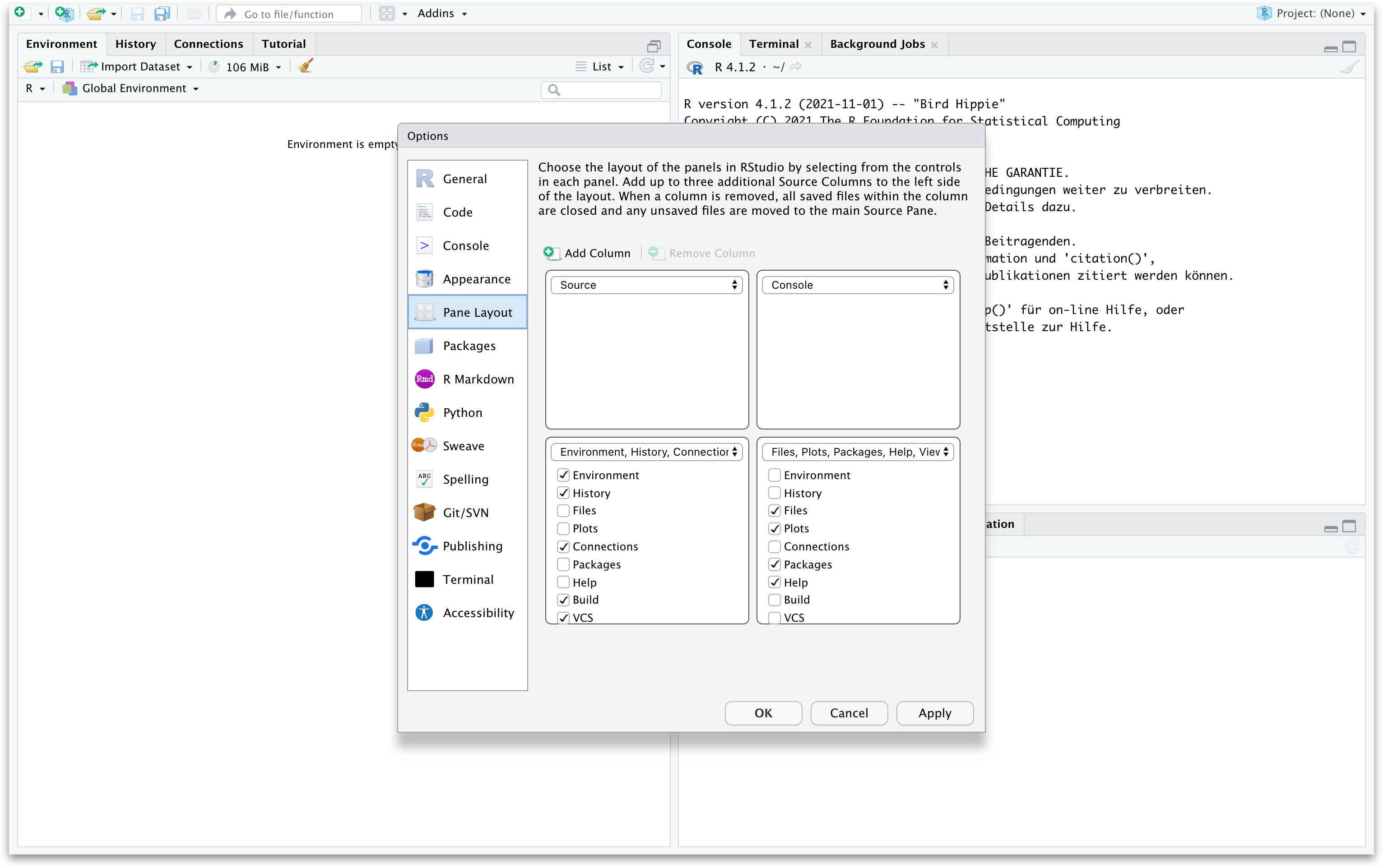Click the workspace panes grid icon
The width and height of the screenshot is (1383, 868).
pyautogui.click(x=387, y=13)
